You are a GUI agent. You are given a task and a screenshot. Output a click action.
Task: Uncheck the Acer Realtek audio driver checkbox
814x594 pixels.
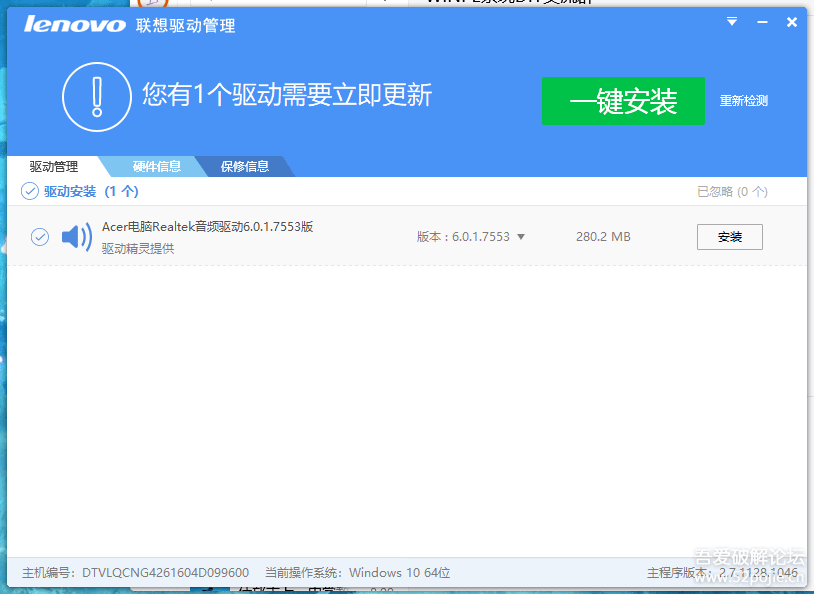[40, 237]
